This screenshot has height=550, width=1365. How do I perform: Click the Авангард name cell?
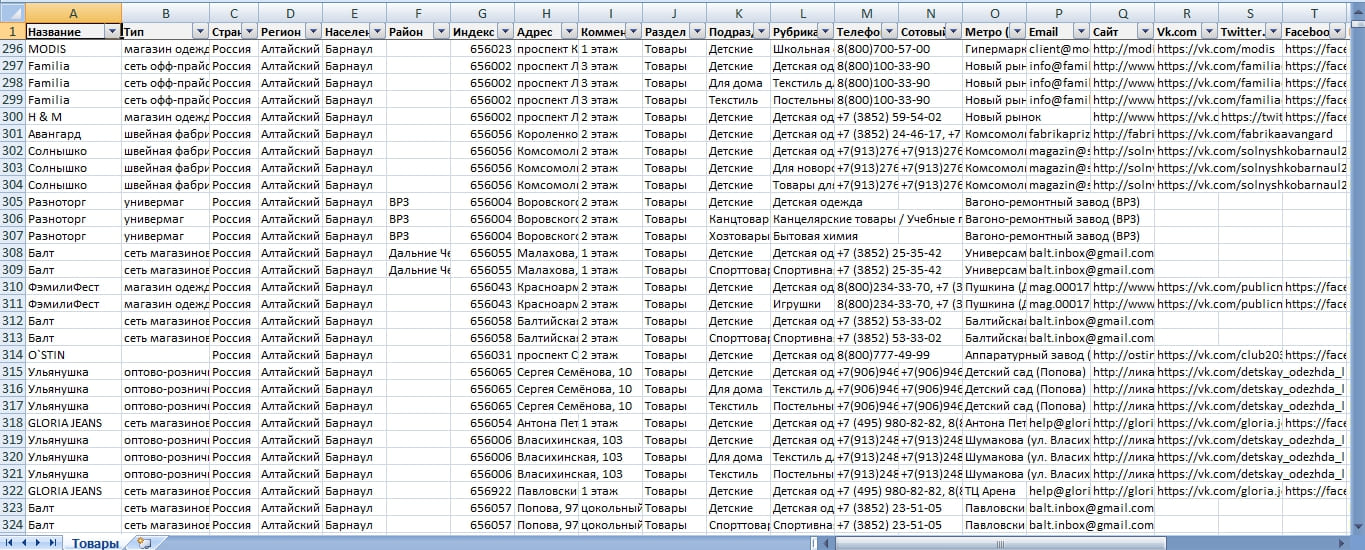pos(74,134)
